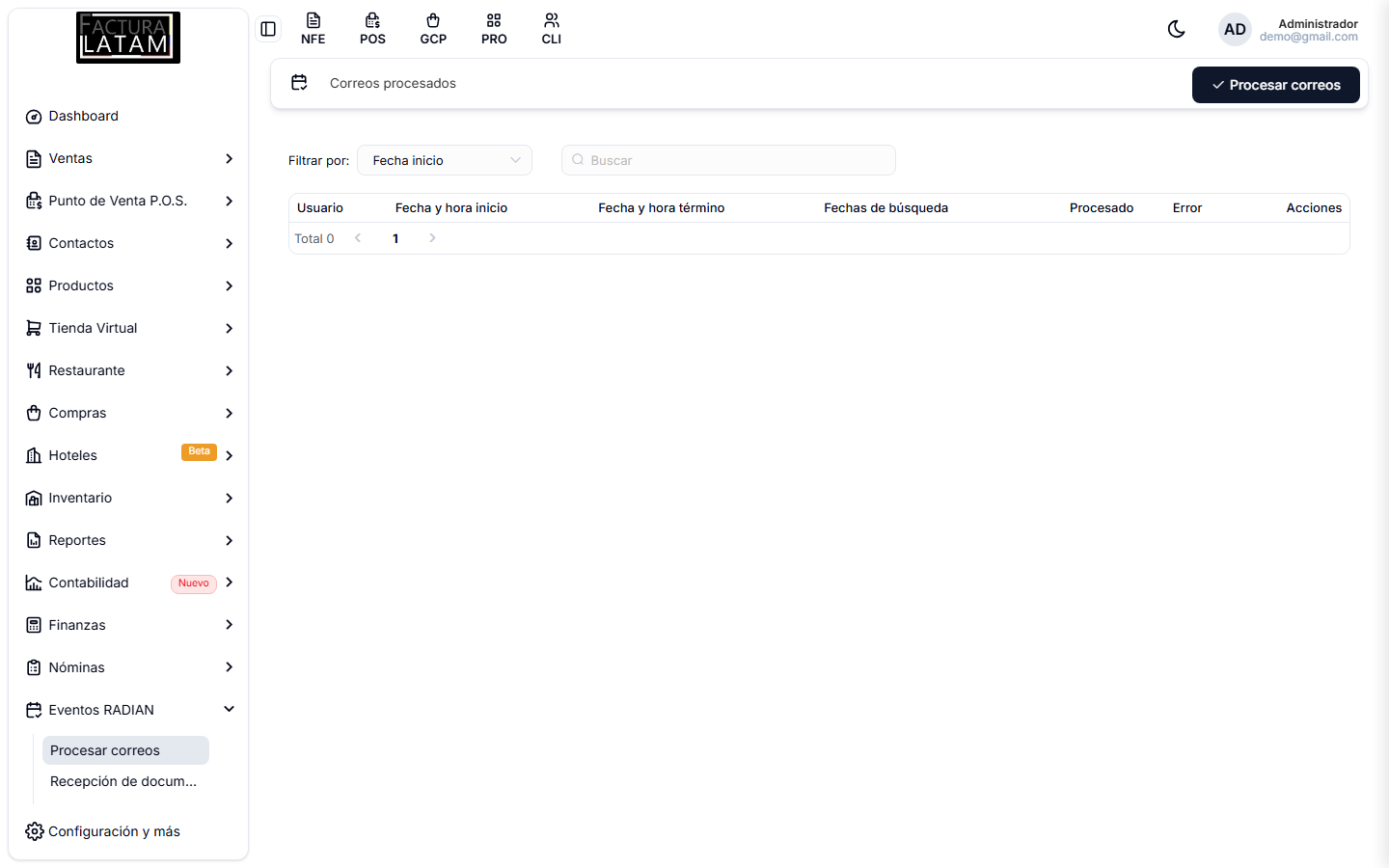The image size is (1389, 868).
Task: Click the Tienda Virtual cart icon
Action: point(34,329)
